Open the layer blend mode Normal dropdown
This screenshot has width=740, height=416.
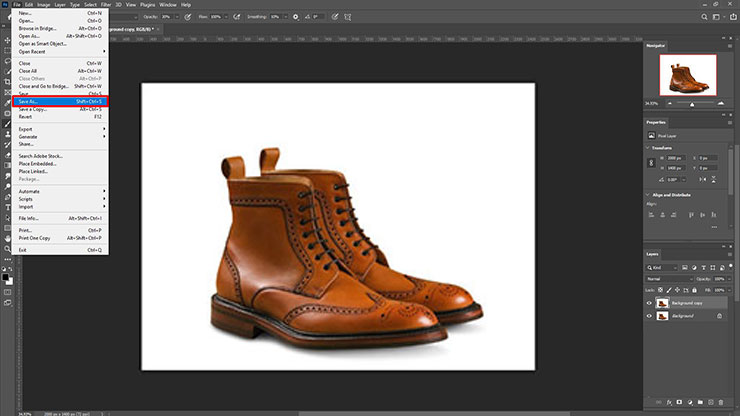click(x=668, y=279)
